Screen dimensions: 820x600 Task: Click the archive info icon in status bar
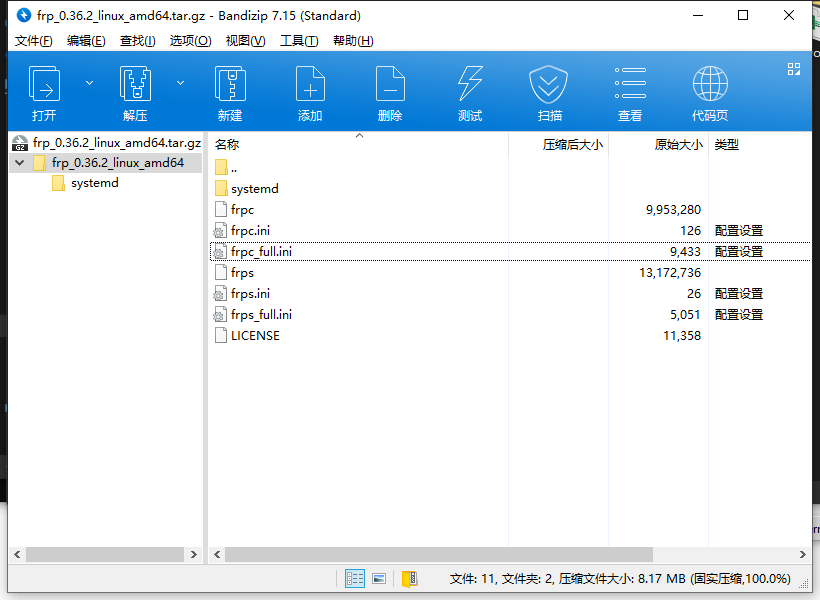(x=409, y=578)
